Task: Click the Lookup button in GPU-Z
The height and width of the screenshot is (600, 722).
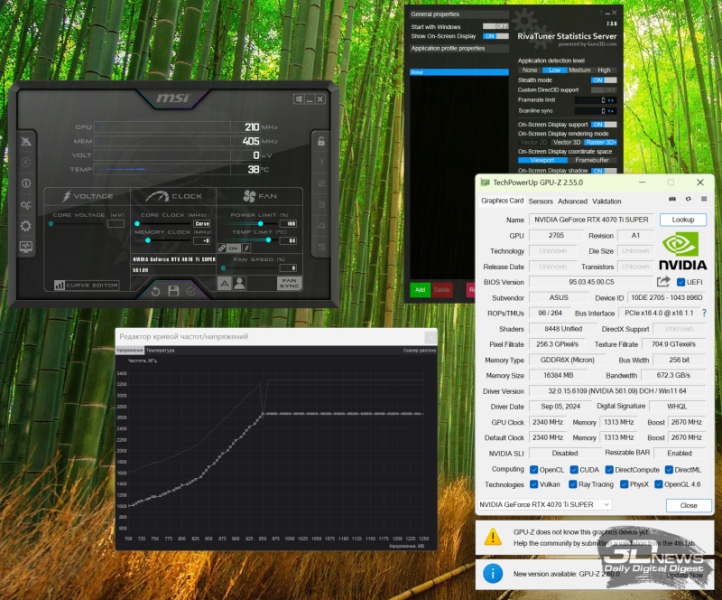Action: pos(682,220)
